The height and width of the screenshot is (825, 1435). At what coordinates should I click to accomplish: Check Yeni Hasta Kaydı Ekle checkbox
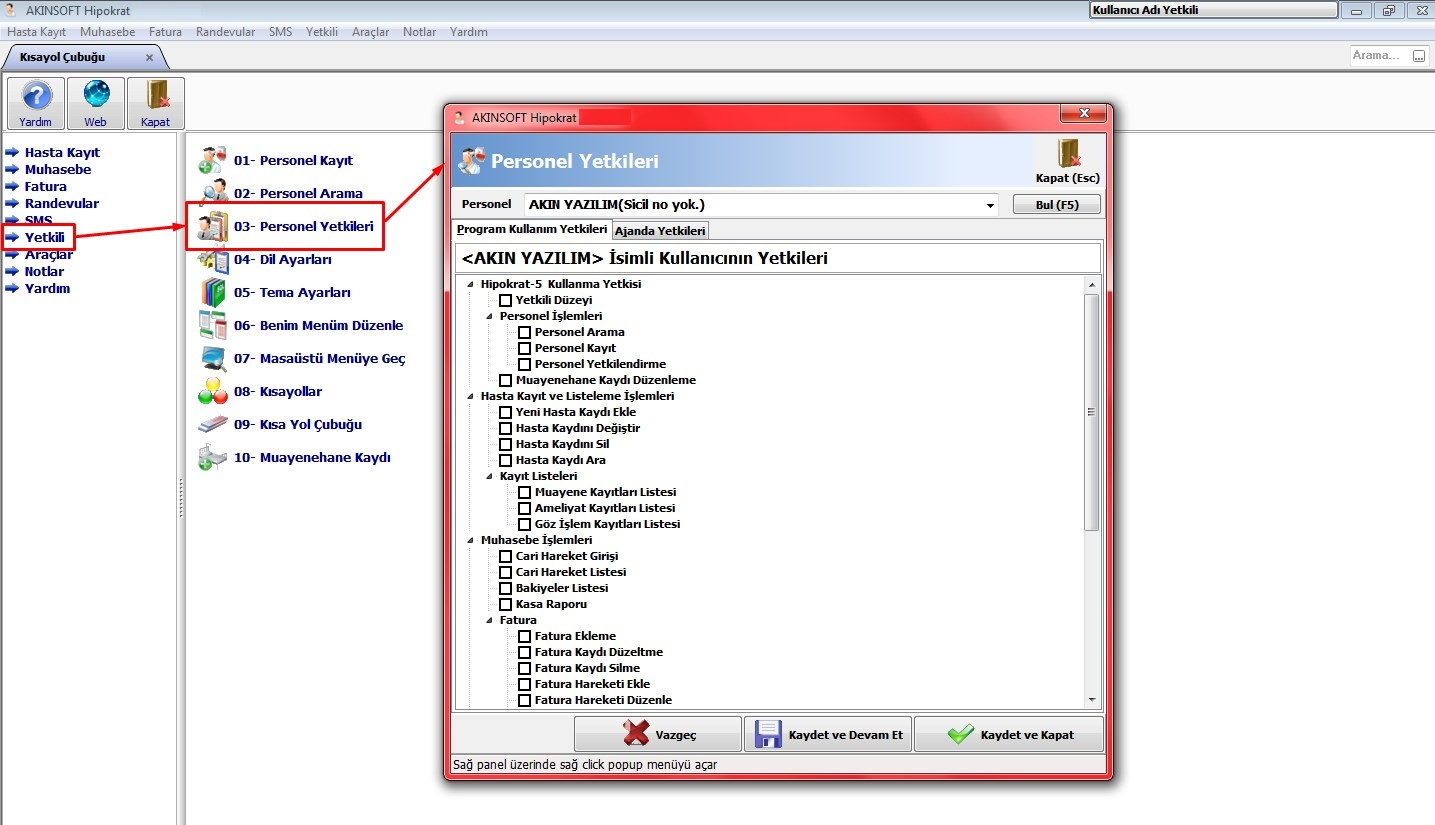coord(506,412)
